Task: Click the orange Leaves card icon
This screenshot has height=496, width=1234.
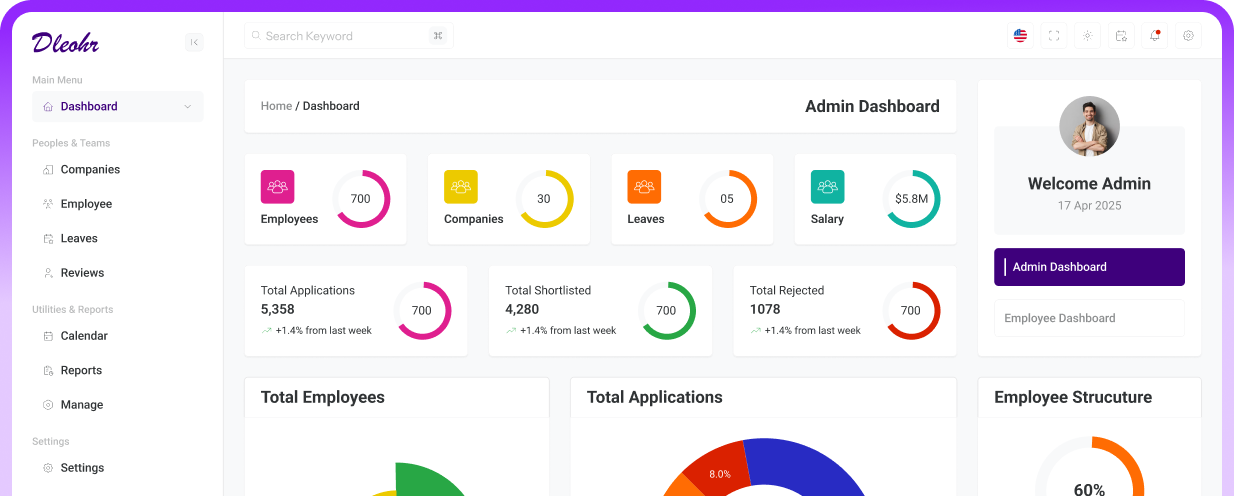Action: (644, 187)
